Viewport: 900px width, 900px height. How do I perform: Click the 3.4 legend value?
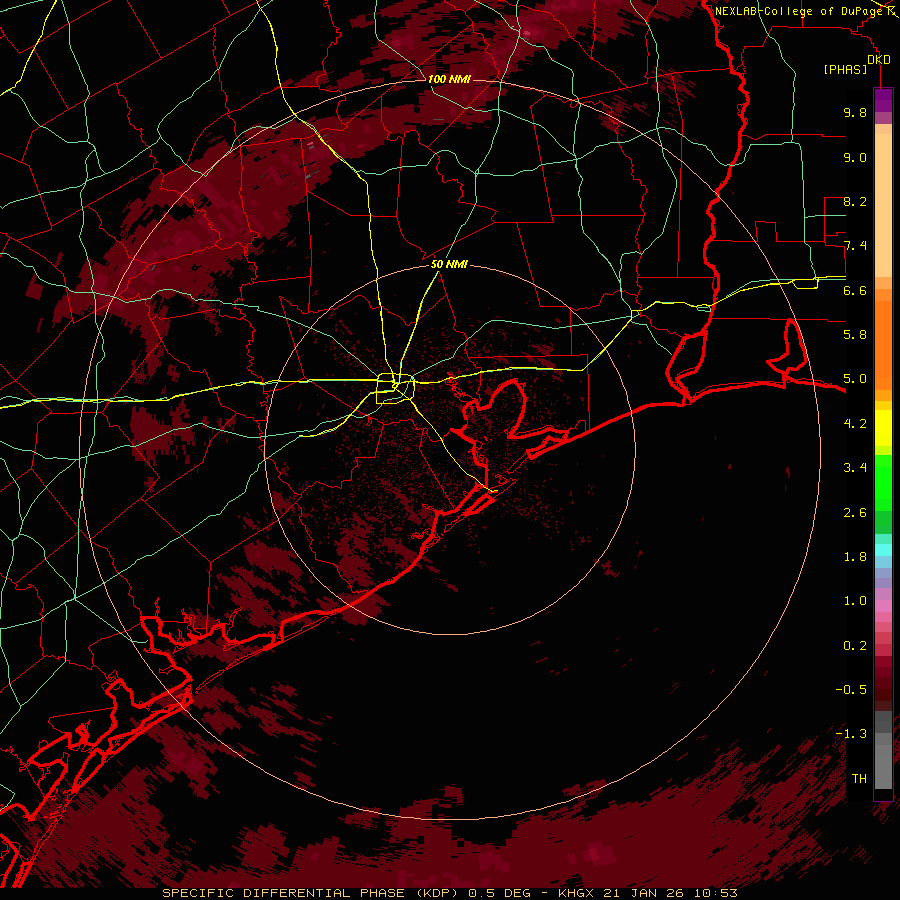855,468
